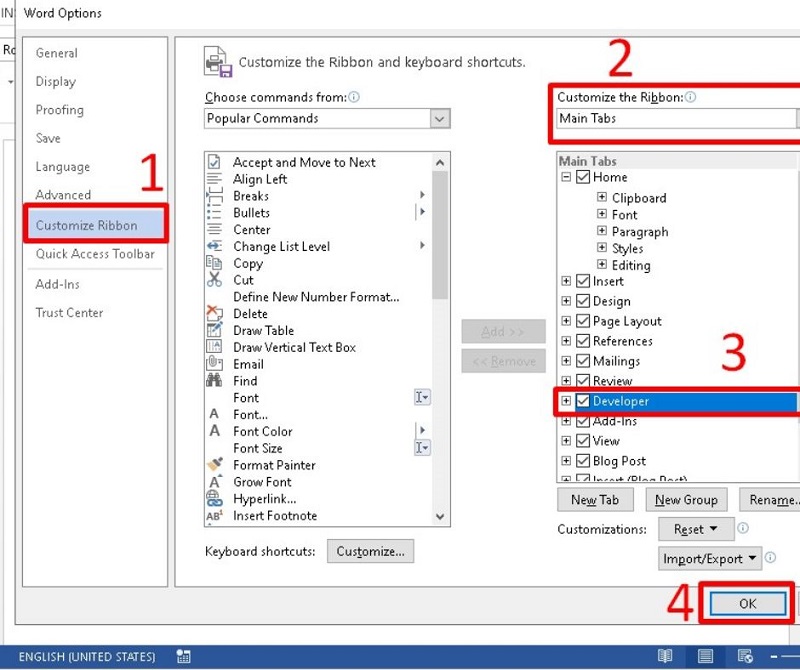Open keyboard shortcuts Customize... button
The height and width of the screenshot is (670, 800).
[370, 551]
